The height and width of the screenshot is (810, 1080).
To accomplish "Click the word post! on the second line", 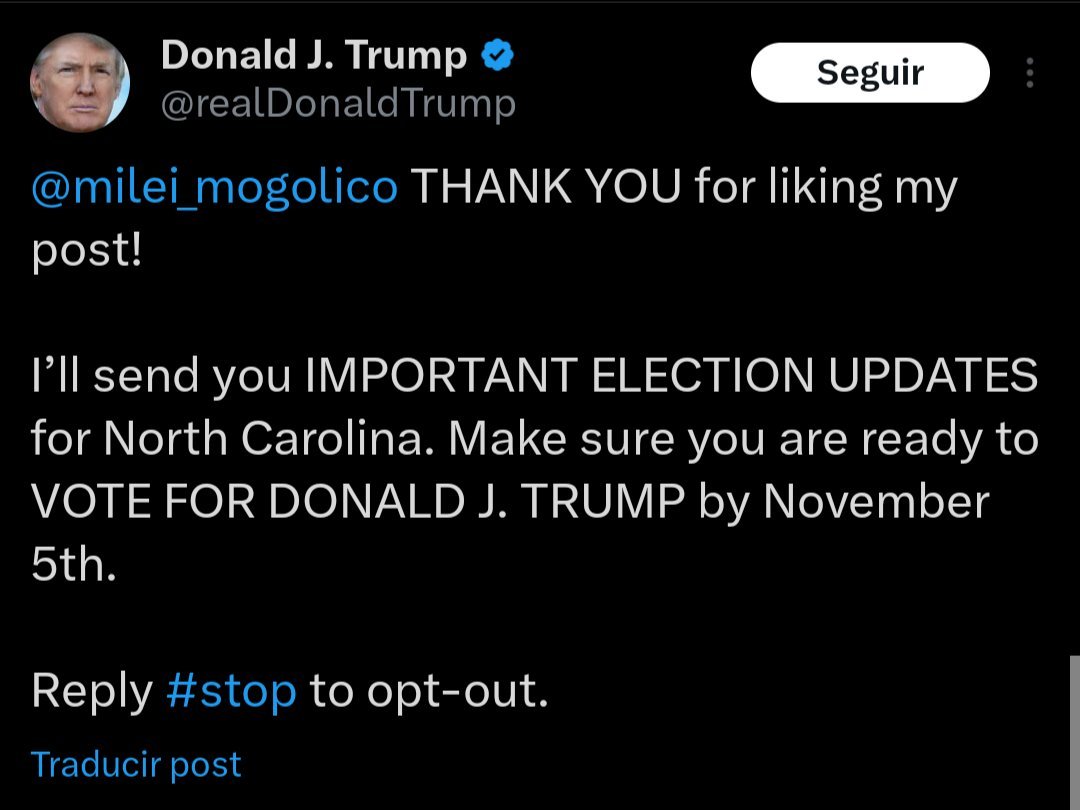I will 87,251.
